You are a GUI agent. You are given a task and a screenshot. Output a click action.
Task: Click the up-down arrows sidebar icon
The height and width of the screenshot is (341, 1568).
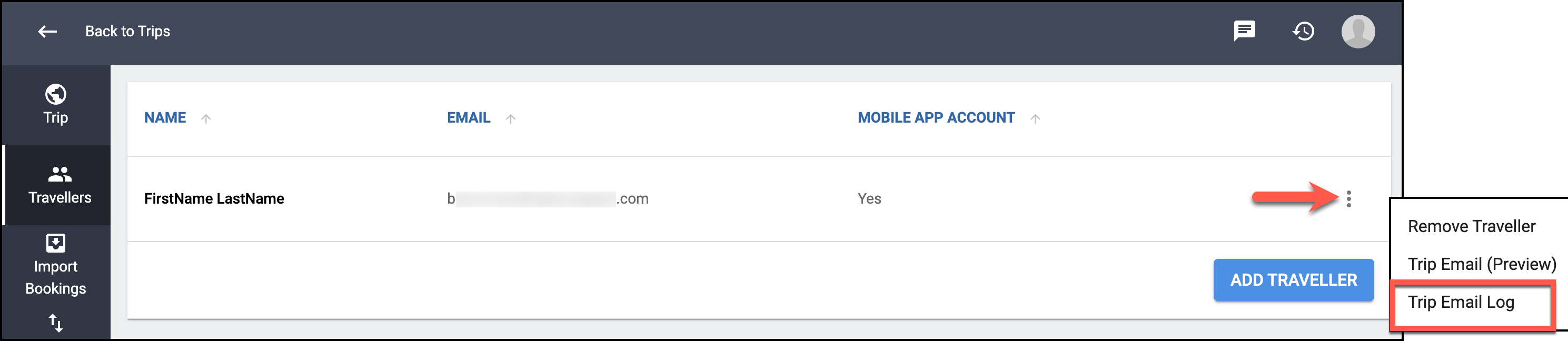(55, 323)
